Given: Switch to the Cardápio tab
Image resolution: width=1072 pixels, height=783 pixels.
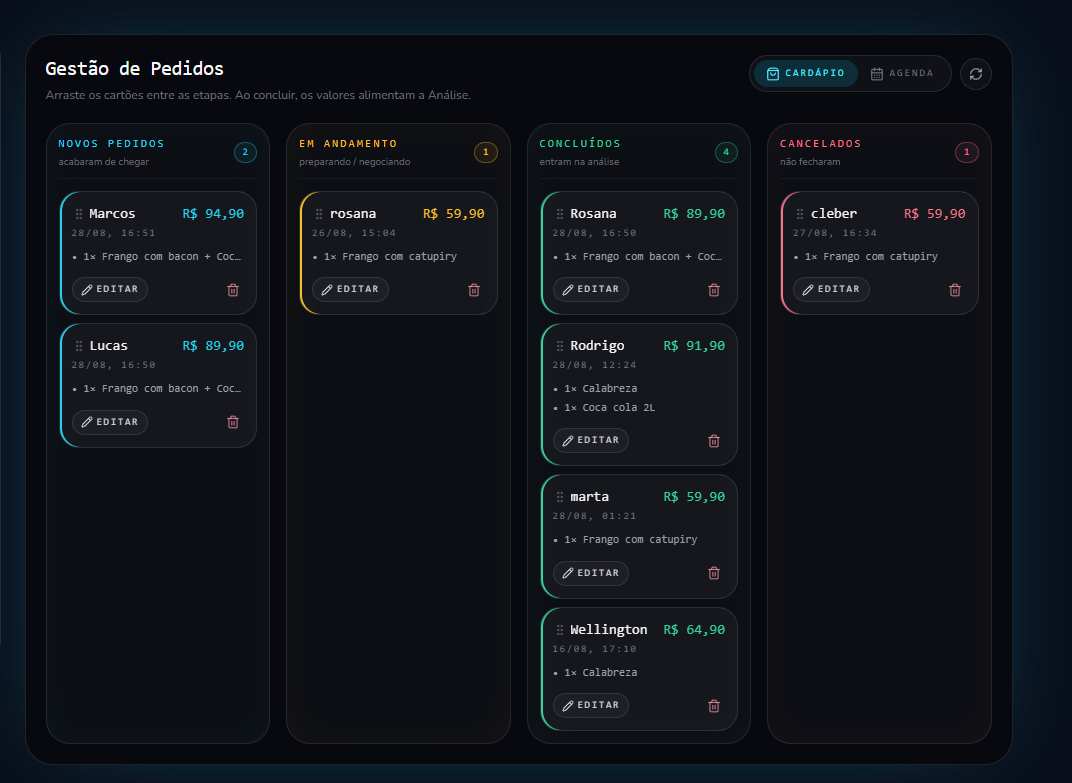Looking at the screenshot, I should pos(805,73).
